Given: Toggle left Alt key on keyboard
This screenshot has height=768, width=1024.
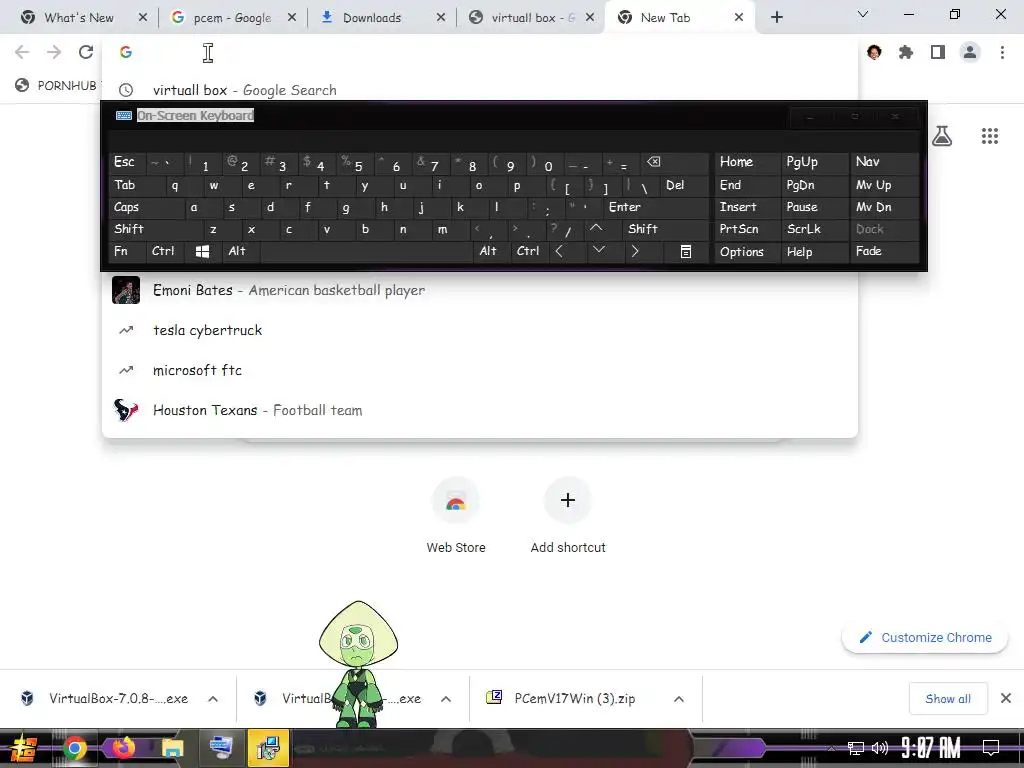Looking at the screenshot, I should (240, 251).
